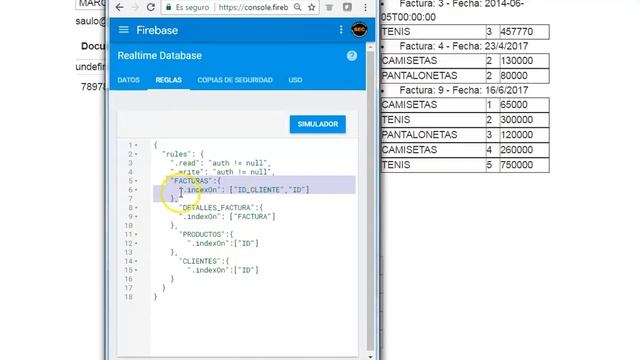Screen dimensions: 640x360
Task: Click the 457770 value in TENIS row
Action: click(524, 32)
